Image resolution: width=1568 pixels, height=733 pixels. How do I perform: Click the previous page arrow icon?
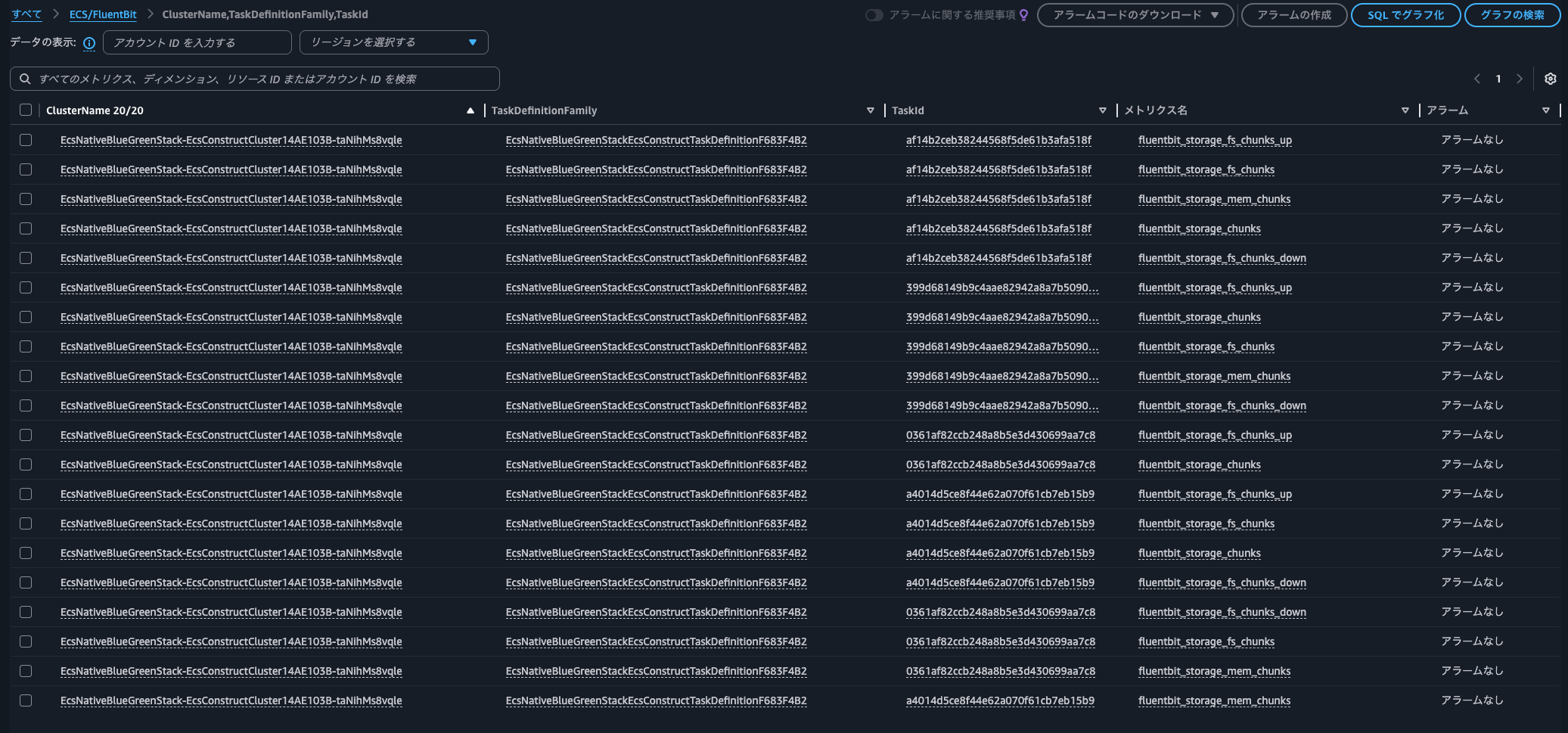pos(1476,79)
